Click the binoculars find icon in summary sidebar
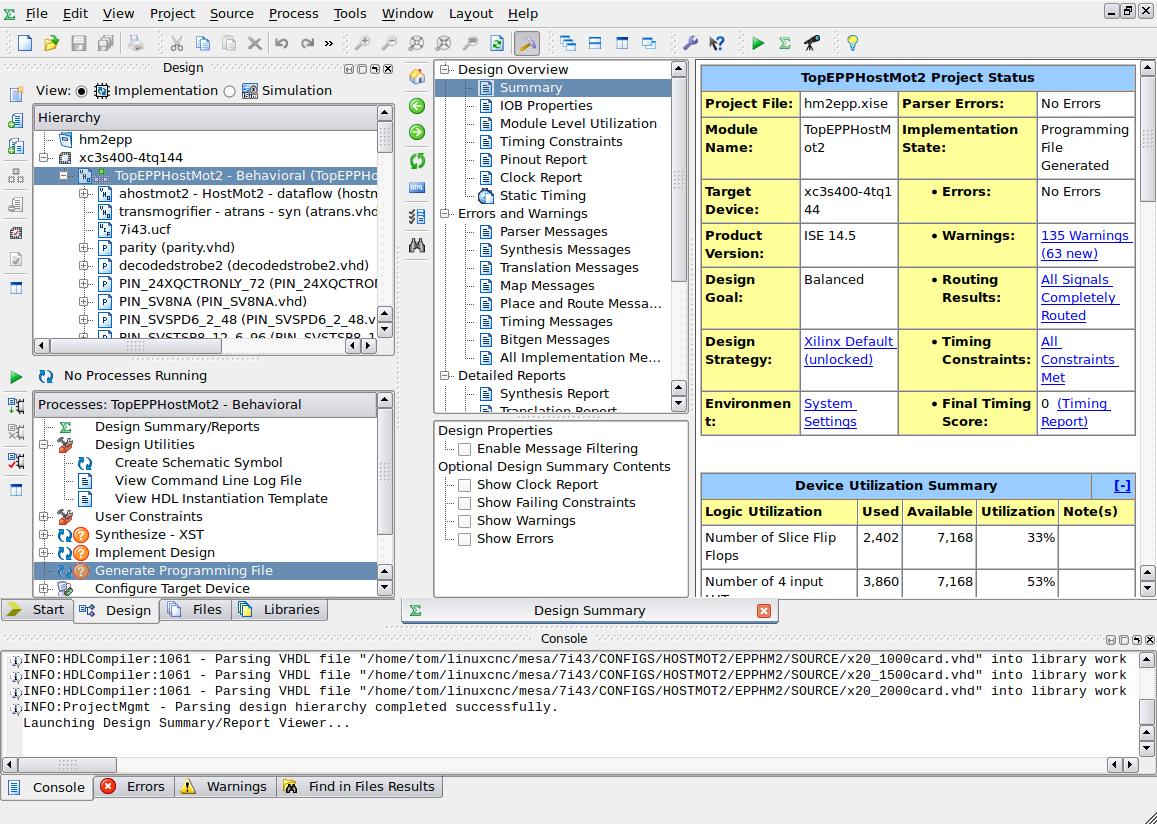Image resolution: width=1157 pixels, height=824 pixels. click(417, 246)
